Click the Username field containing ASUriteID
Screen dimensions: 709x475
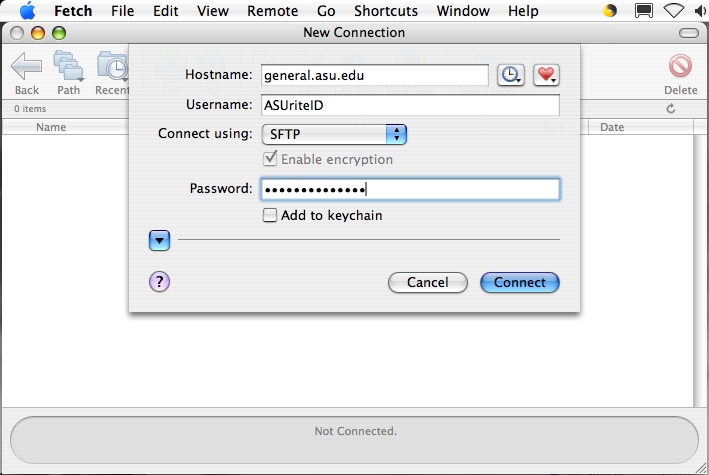coord(410,105)
